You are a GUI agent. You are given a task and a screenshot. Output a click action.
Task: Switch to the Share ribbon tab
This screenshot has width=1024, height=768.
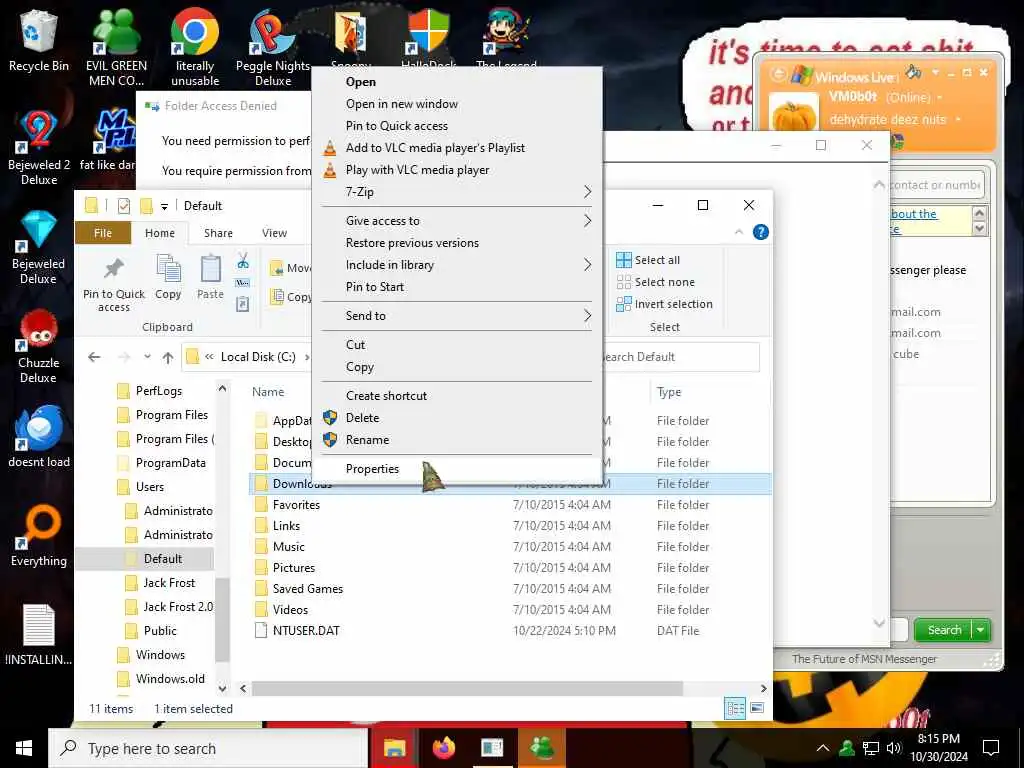point(218,232)
